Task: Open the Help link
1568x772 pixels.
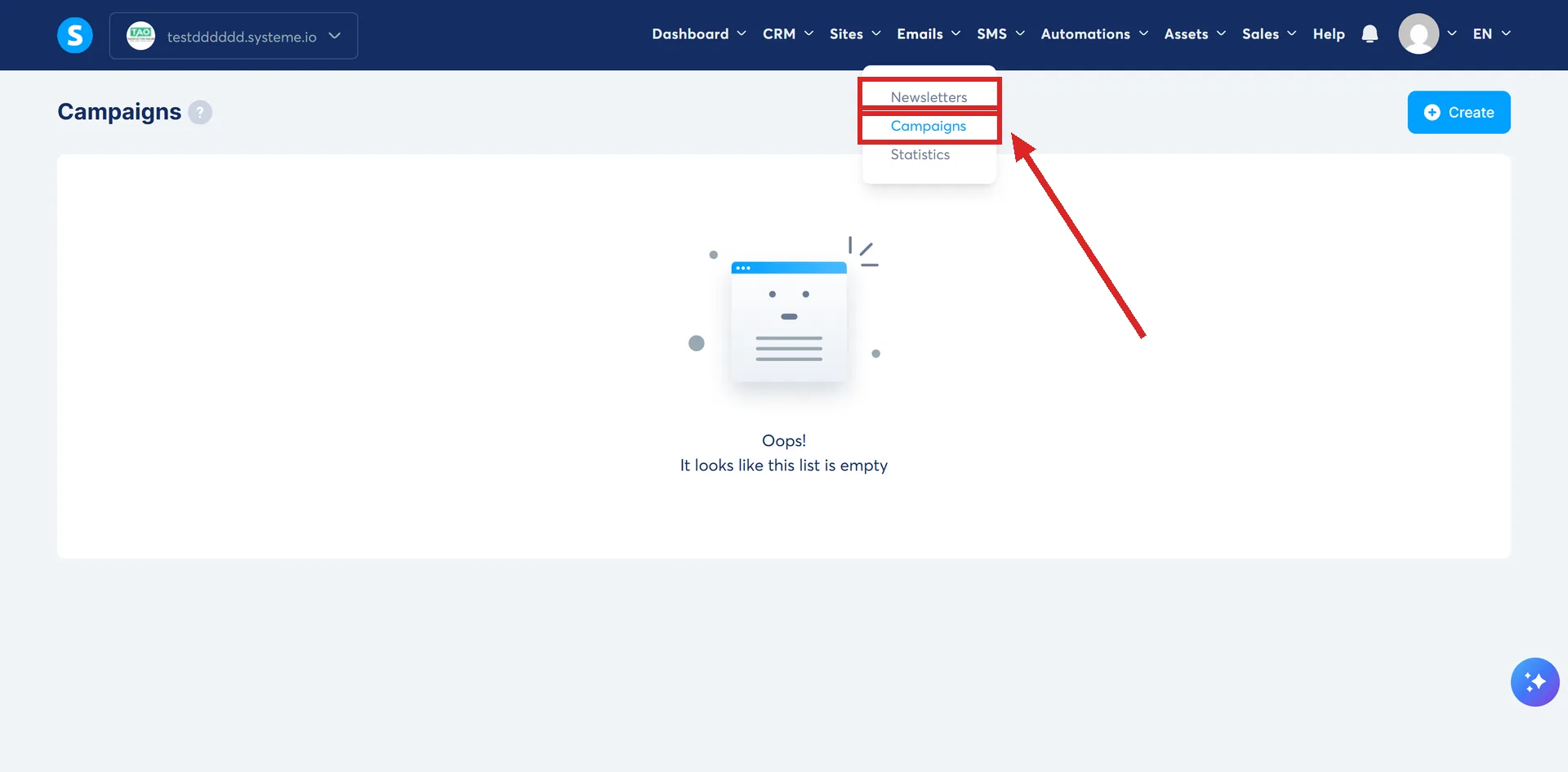Action: 1329,33
